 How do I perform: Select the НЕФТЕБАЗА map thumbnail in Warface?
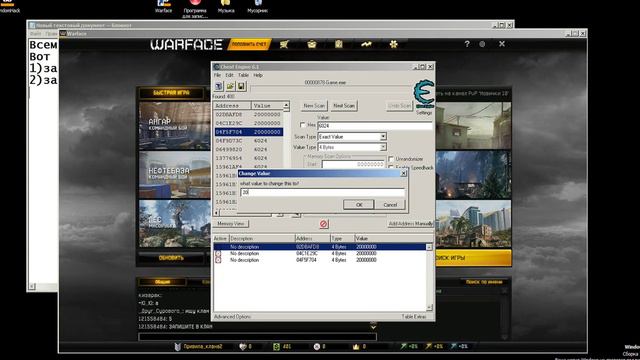click(175, 175)
